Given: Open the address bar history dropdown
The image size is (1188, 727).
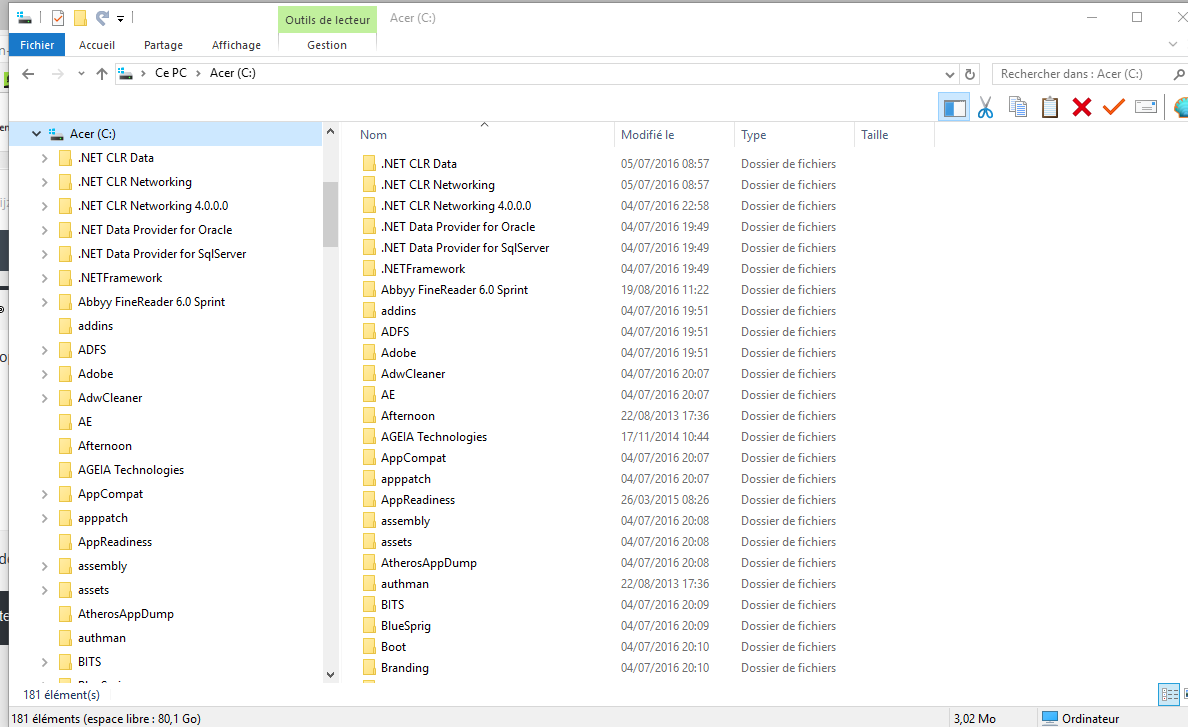Looking at the screenshot, I should (x=949, y=74).
